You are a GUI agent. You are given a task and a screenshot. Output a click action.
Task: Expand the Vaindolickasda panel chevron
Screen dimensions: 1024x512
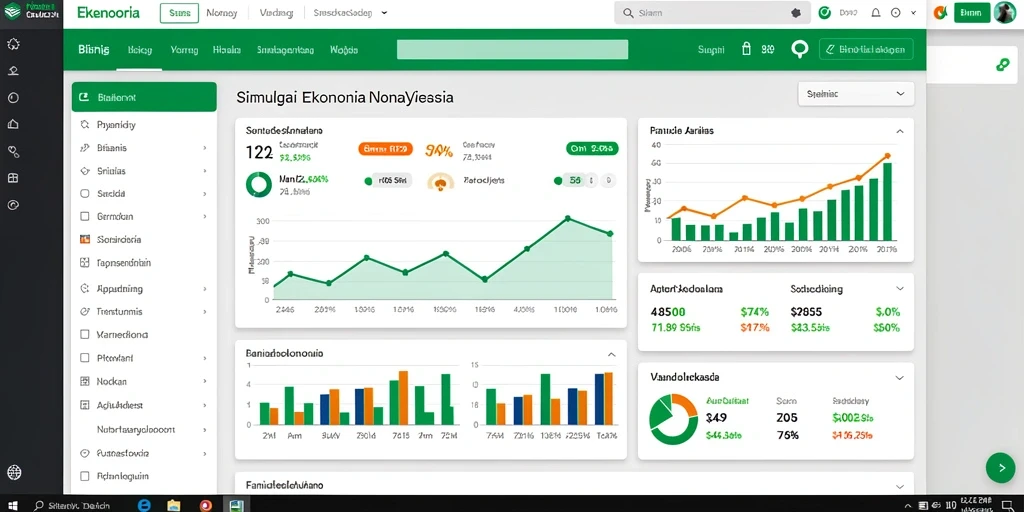point(899,378)
